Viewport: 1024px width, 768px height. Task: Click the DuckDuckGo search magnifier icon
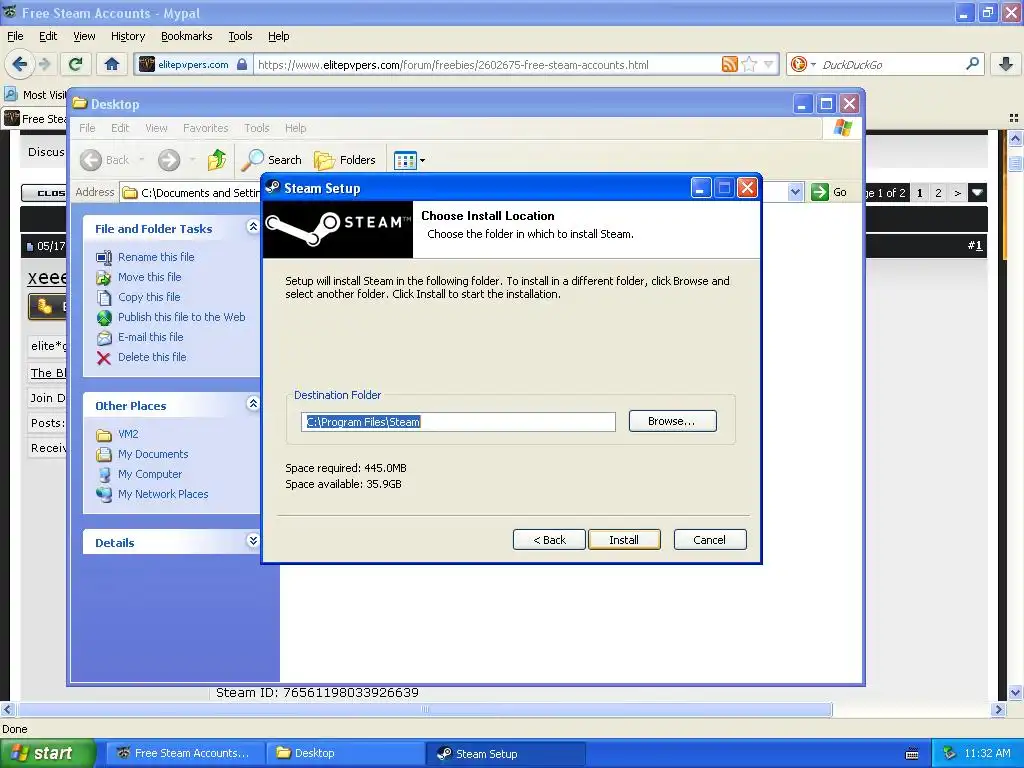(x=972, y=64)
